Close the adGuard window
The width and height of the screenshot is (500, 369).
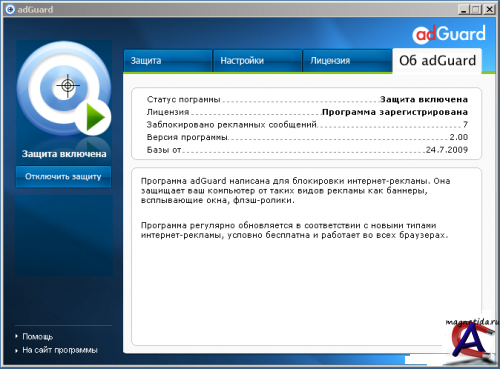(489, 9)
